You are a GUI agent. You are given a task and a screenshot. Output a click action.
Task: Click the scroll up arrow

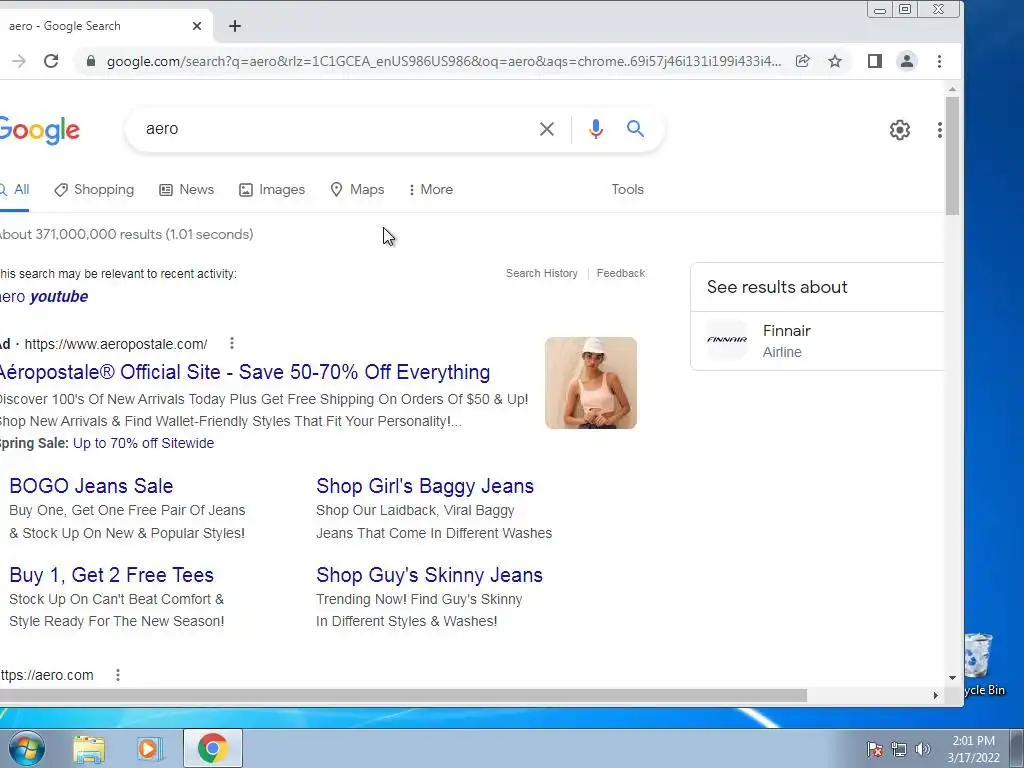[x=952, y=89]
